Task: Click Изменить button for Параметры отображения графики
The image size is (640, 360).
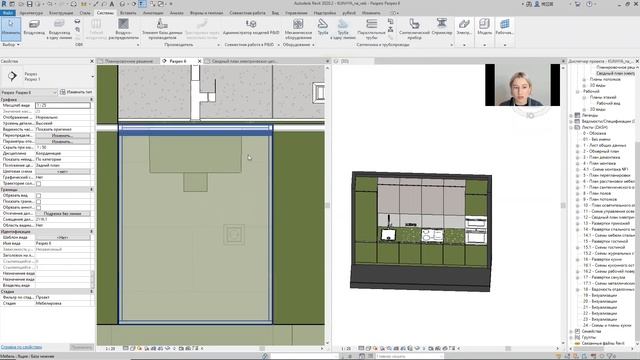Action: pyautogui.click(x=62, y=141)
